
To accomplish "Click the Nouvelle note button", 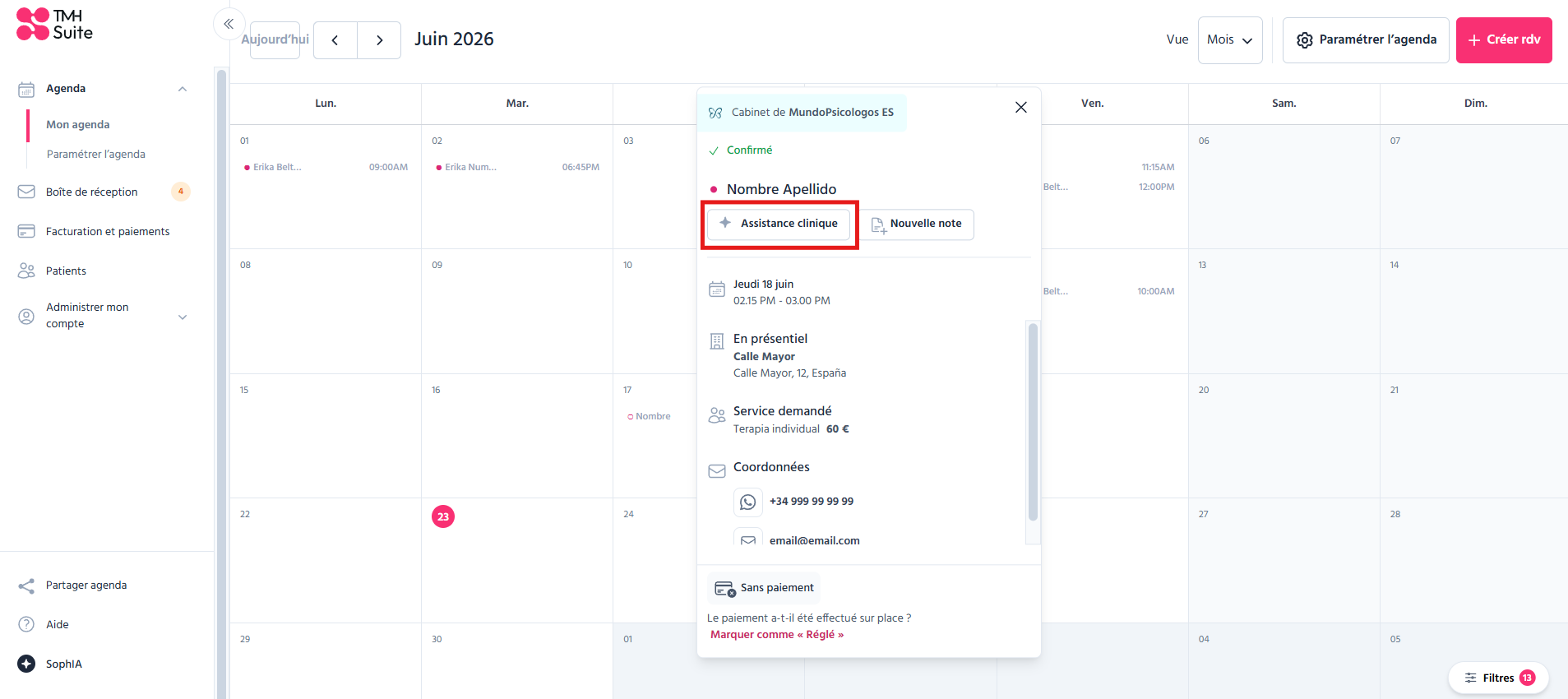I will 917,225.
